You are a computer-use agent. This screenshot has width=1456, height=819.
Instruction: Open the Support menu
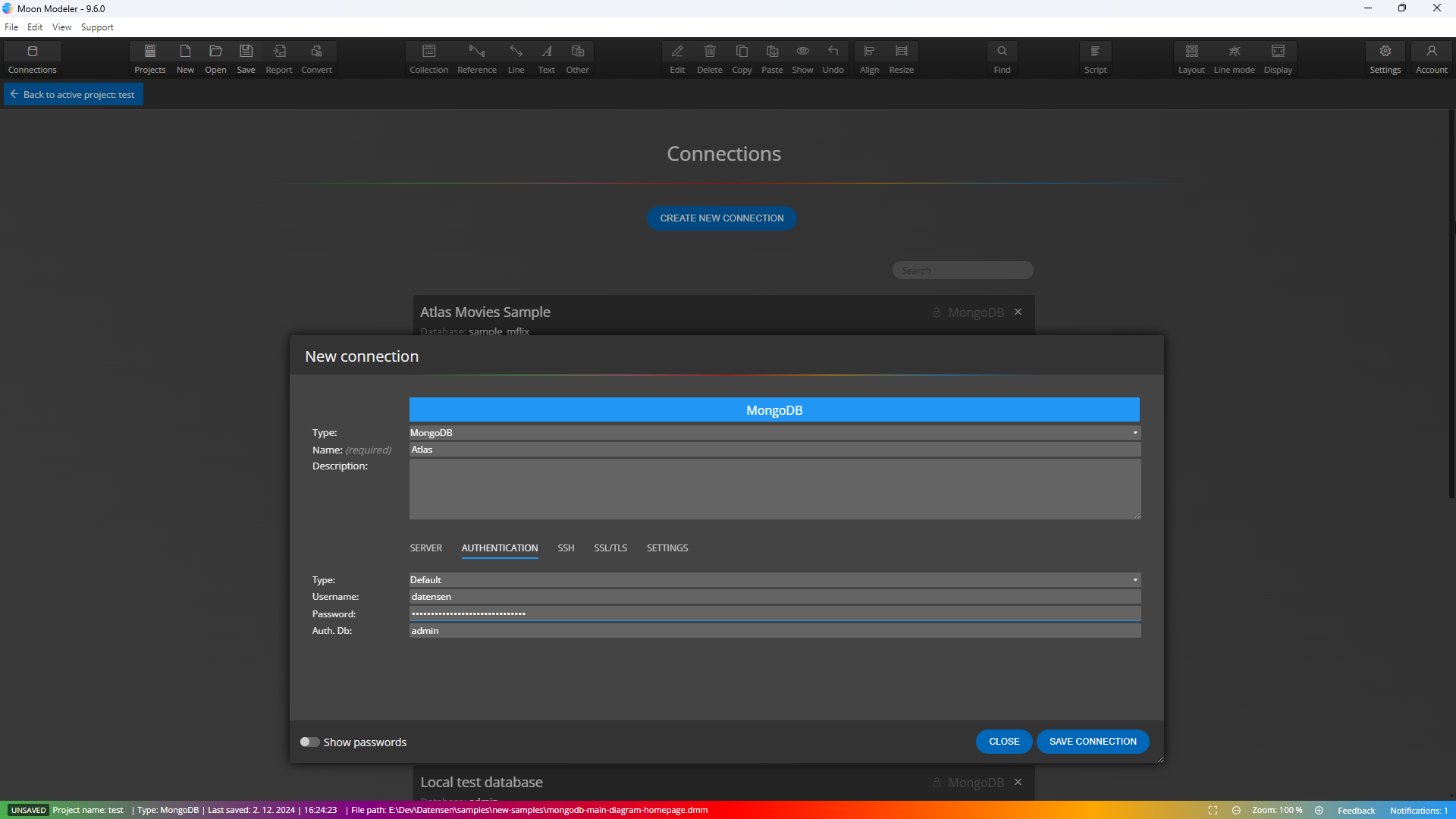(x=97, y=27)
